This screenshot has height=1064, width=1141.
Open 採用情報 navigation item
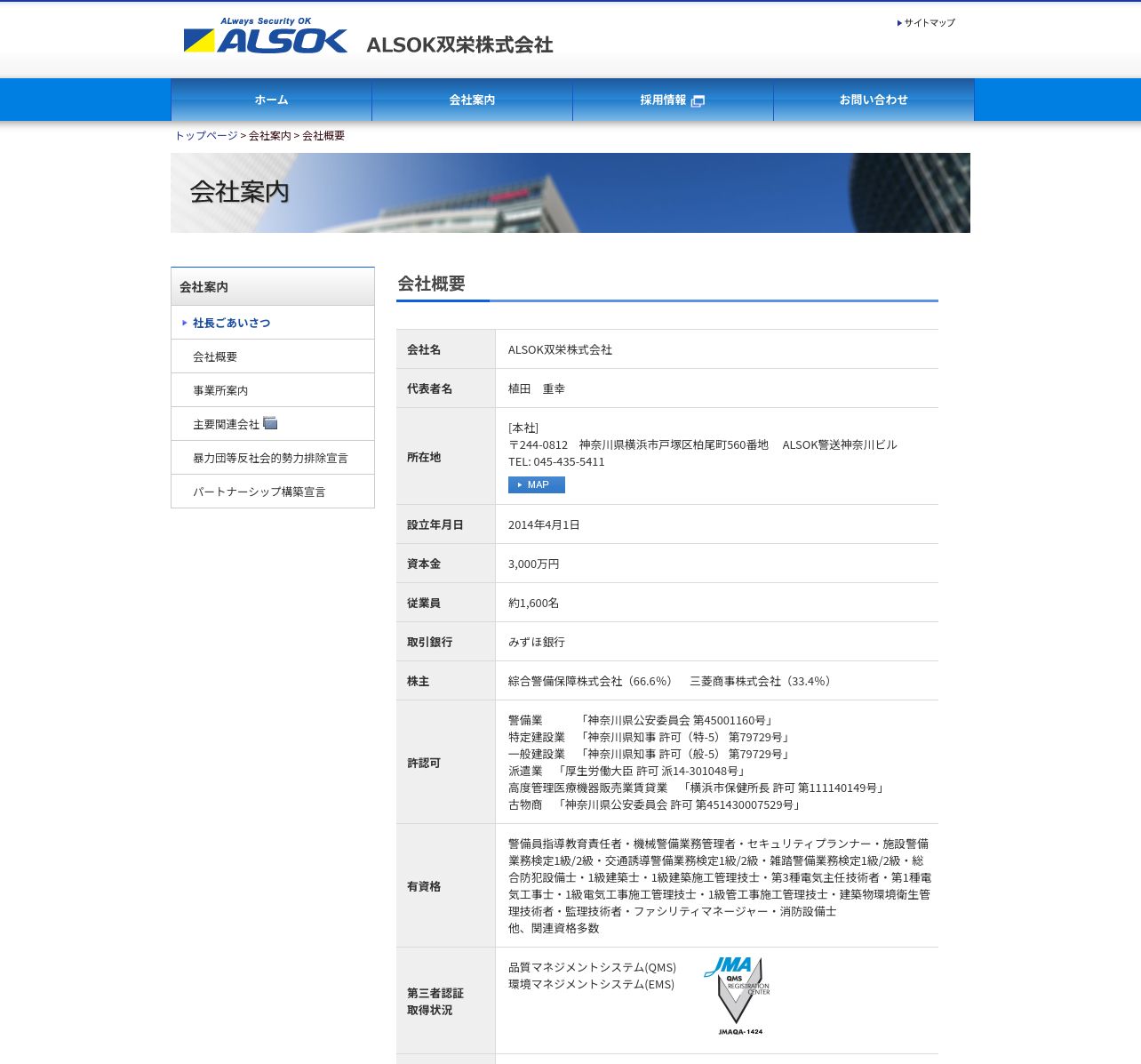click(673, 100)
